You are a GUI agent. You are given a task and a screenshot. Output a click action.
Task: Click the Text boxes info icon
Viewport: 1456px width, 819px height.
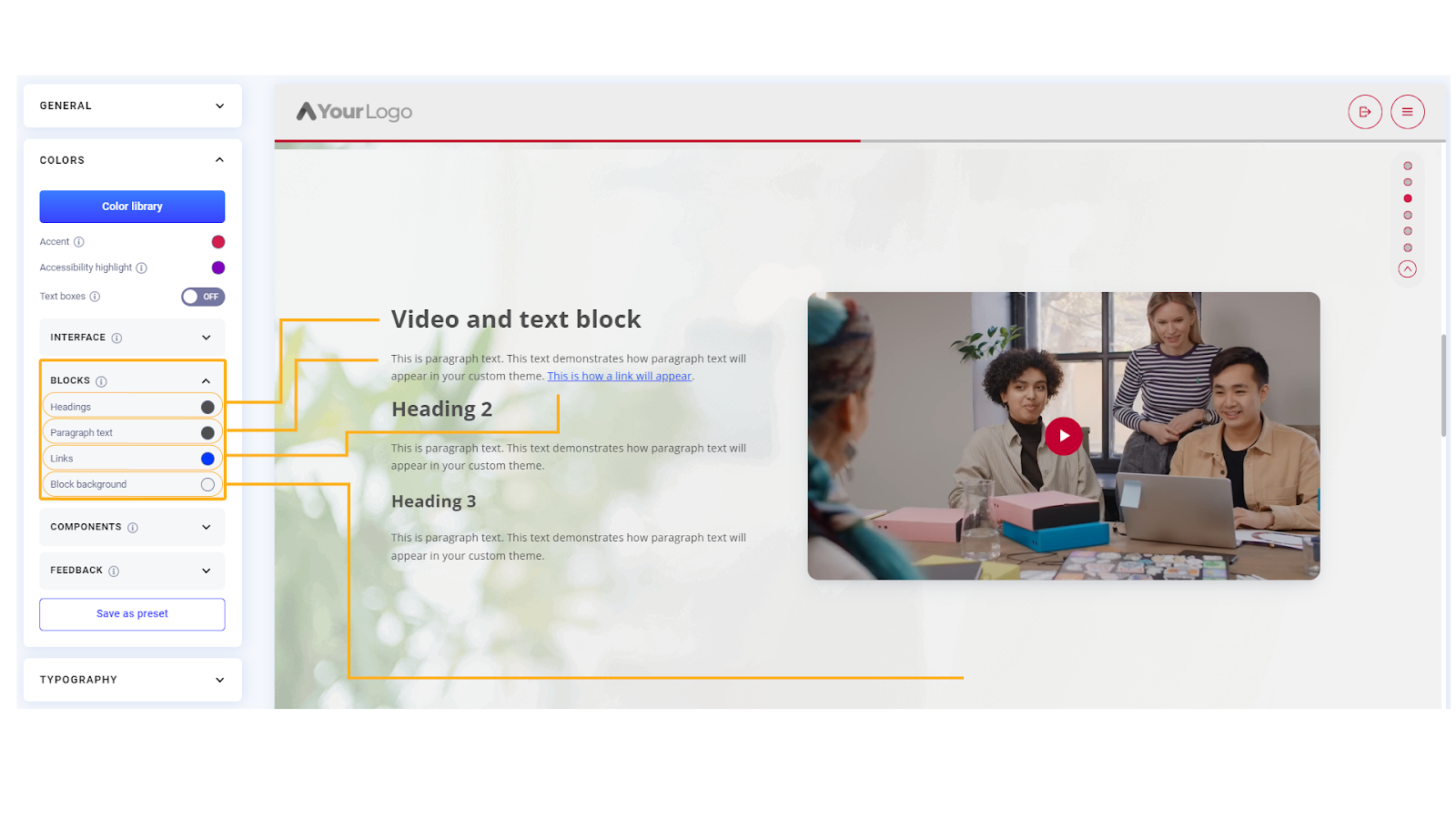pos(95,297)
